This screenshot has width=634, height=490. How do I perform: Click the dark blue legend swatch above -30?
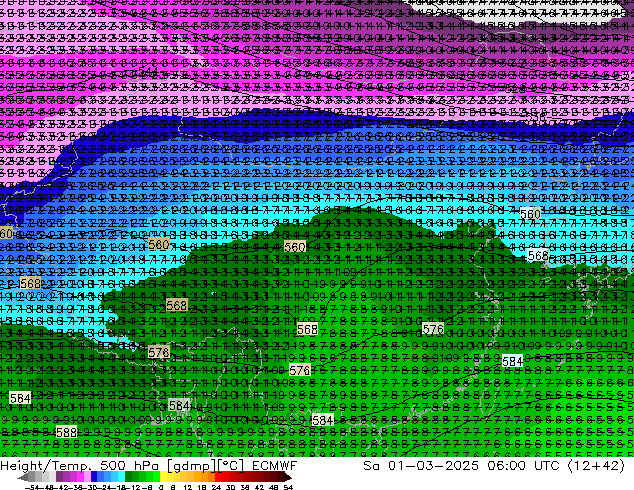pos(94,478)
